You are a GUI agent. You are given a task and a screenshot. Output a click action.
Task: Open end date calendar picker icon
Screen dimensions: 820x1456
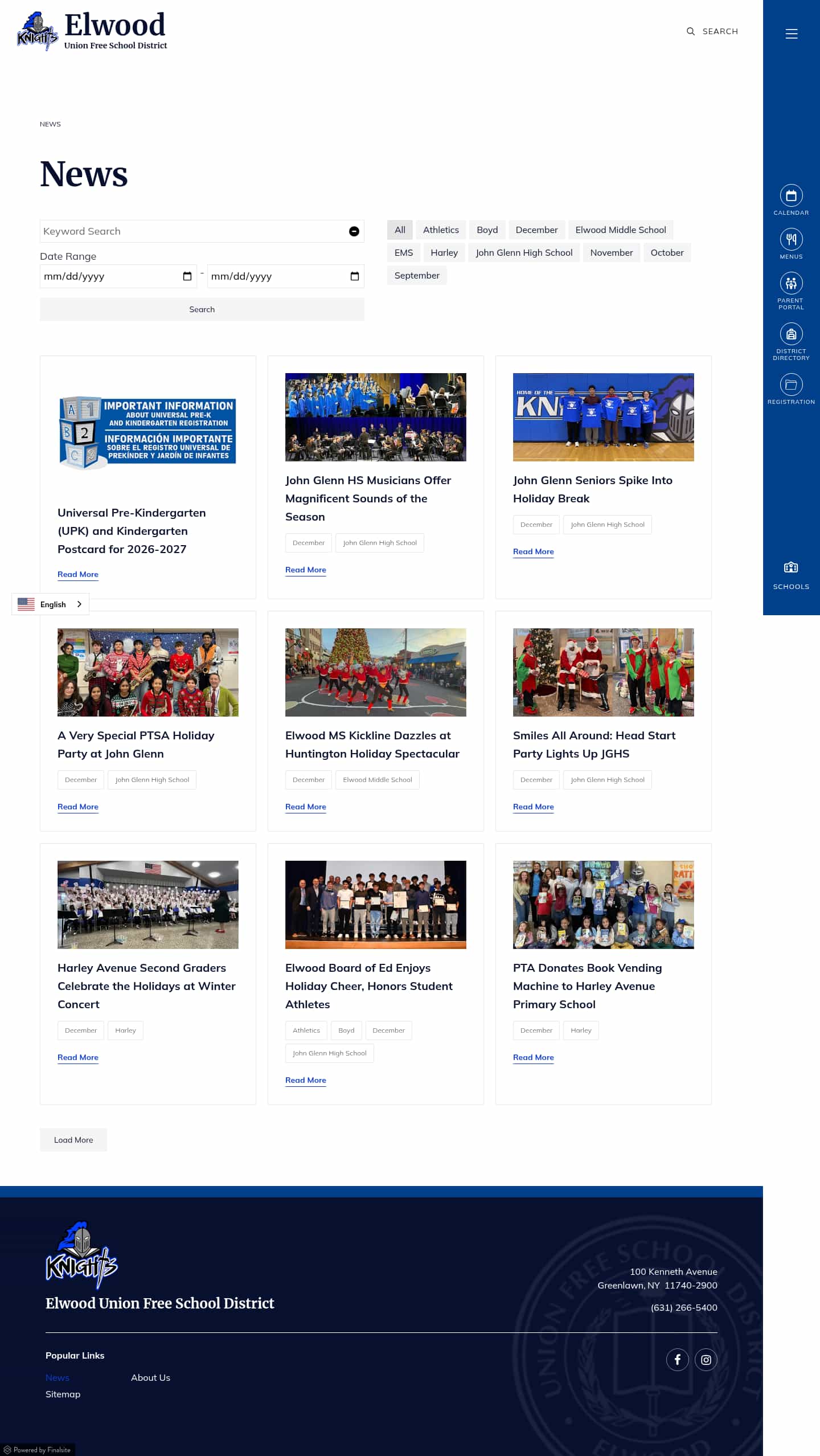tap(354, 276)
